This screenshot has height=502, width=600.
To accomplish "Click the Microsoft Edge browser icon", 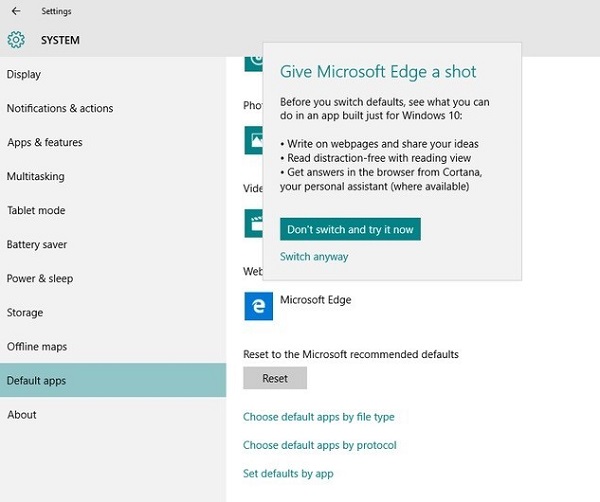I will [258, 306].
